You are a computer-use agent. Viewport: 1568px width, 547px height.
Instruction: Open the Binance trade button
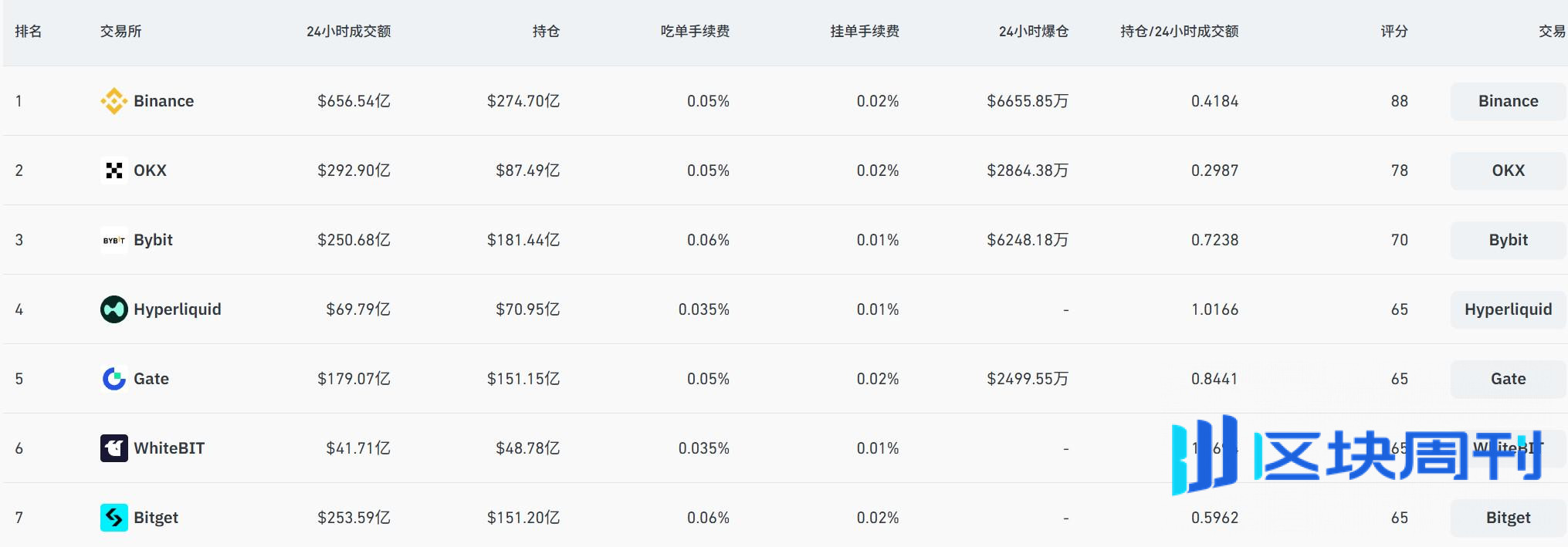[x=1509, y=101]
